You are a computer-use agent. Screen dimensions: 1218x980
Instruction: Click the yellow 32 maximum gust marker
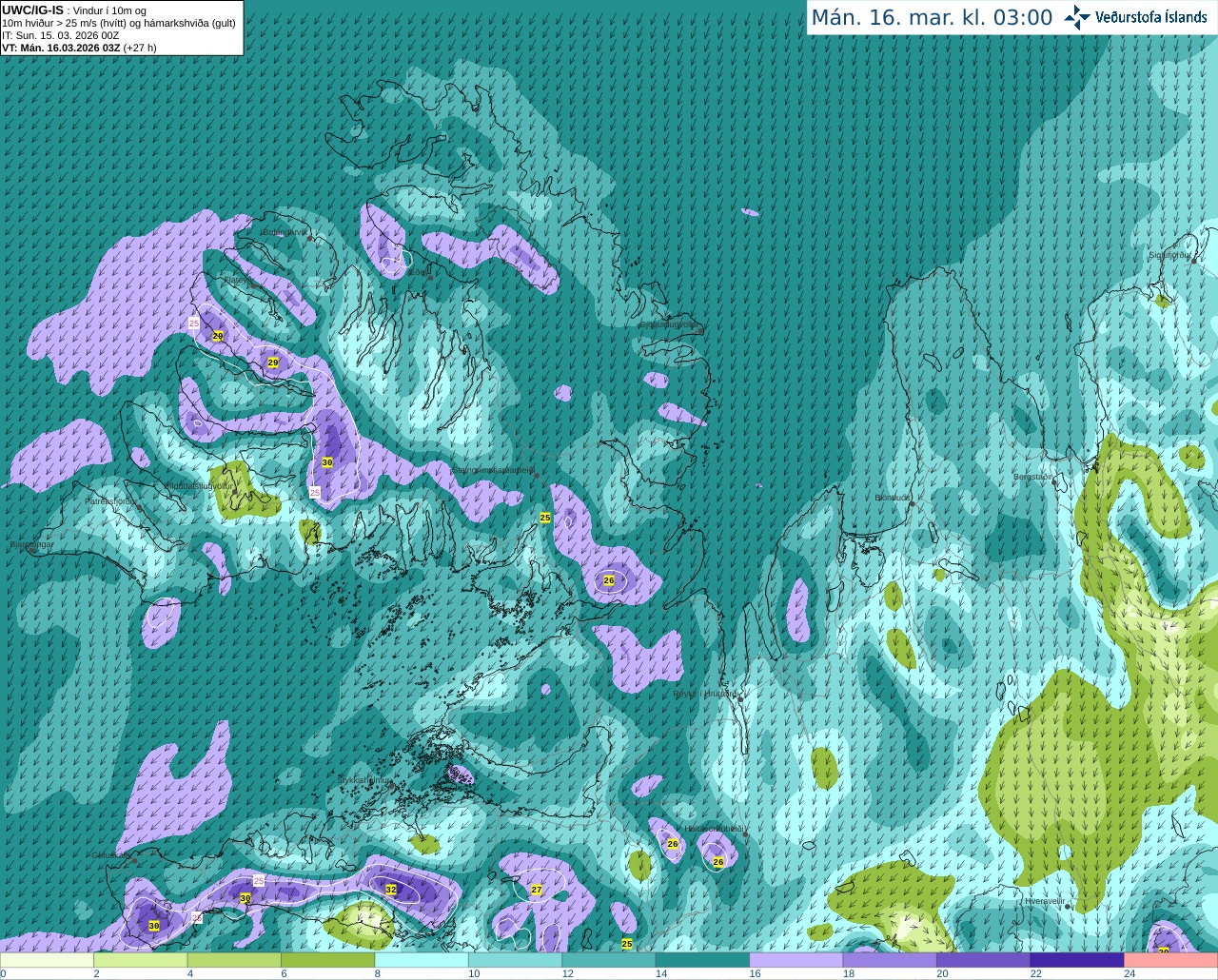tap(391, 890)
